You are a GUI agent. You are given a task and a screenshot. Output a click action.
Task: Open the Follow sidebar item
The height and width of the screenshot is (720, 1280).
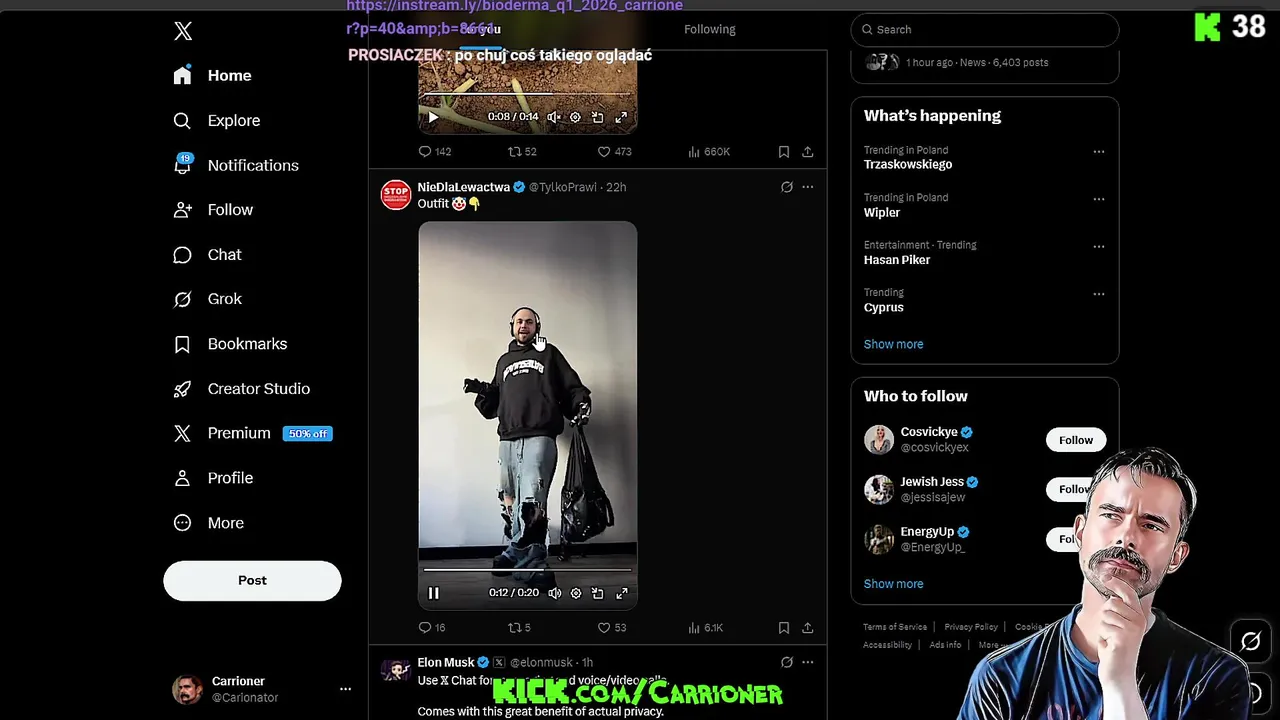pyautogui.click(x=213, y=210)
